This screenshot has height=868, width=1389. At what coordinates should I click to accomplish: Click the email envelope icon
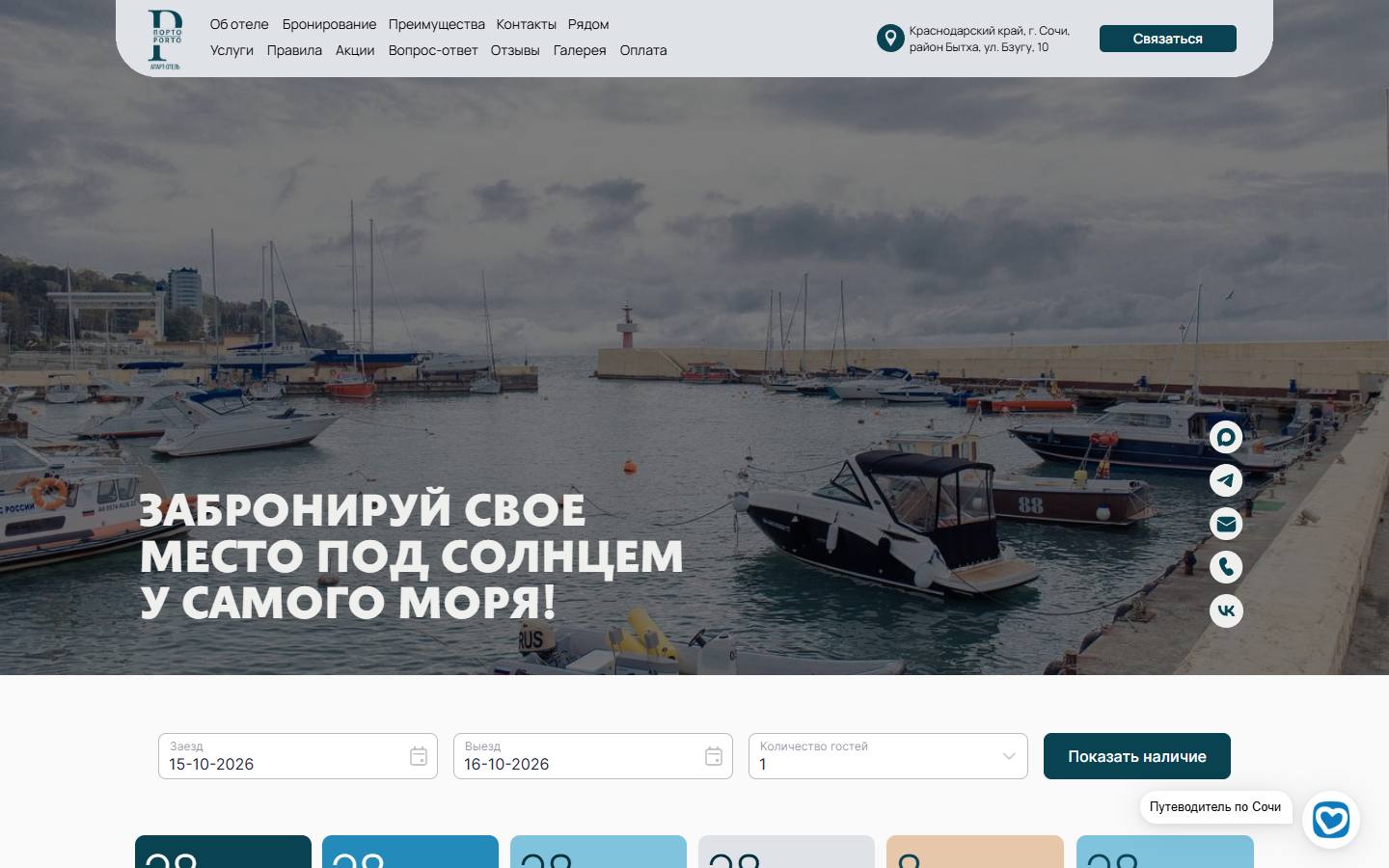(x=1226, y=524)
